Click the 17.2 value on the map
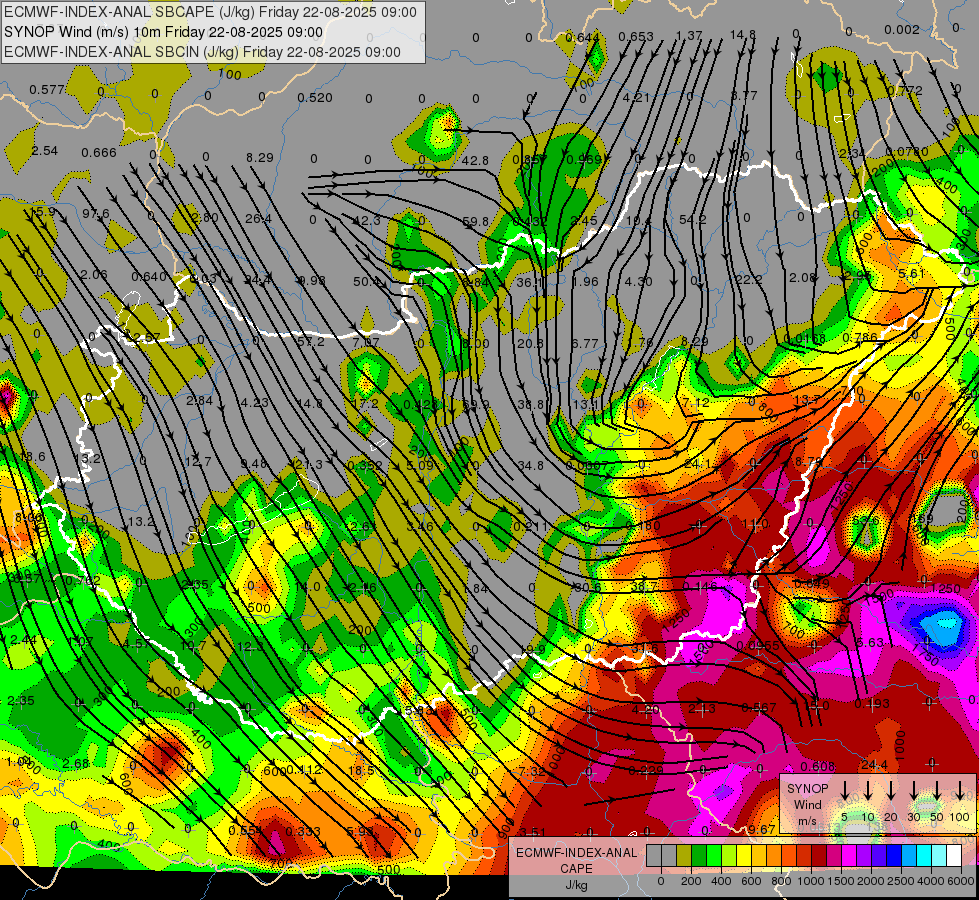Viewport: 979px width, 900px height. (x=365, y=403)
